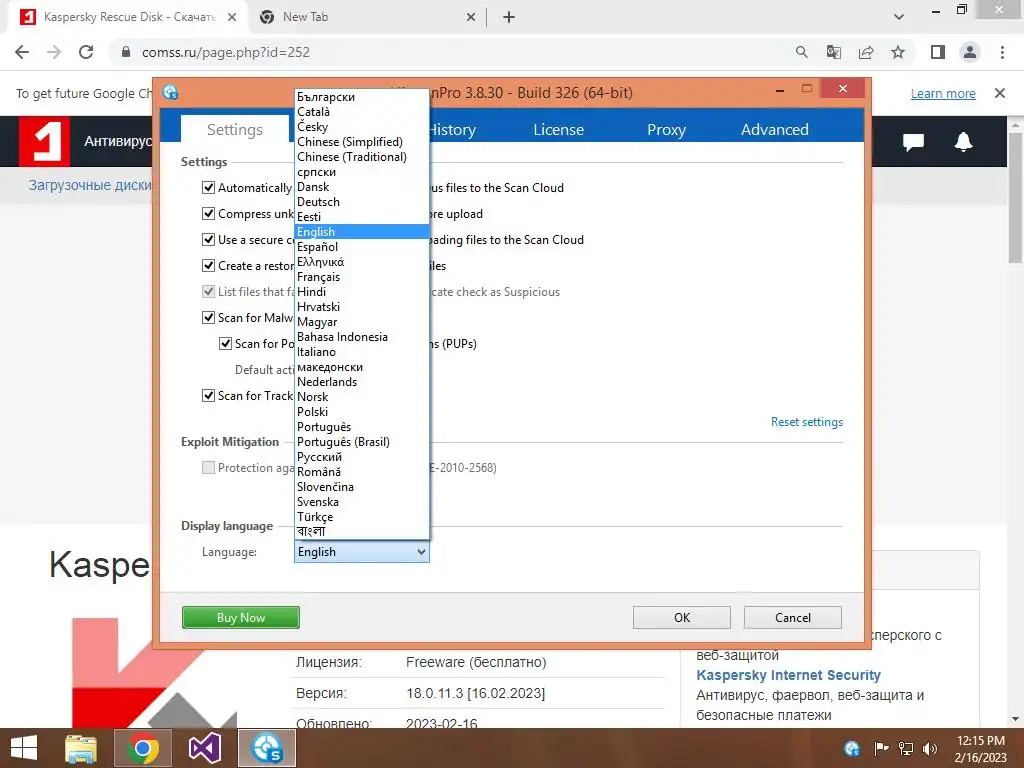Close the Kaspersky Rescue Disk tab
Screen dimensions: 1024x768
coord(232,18)
